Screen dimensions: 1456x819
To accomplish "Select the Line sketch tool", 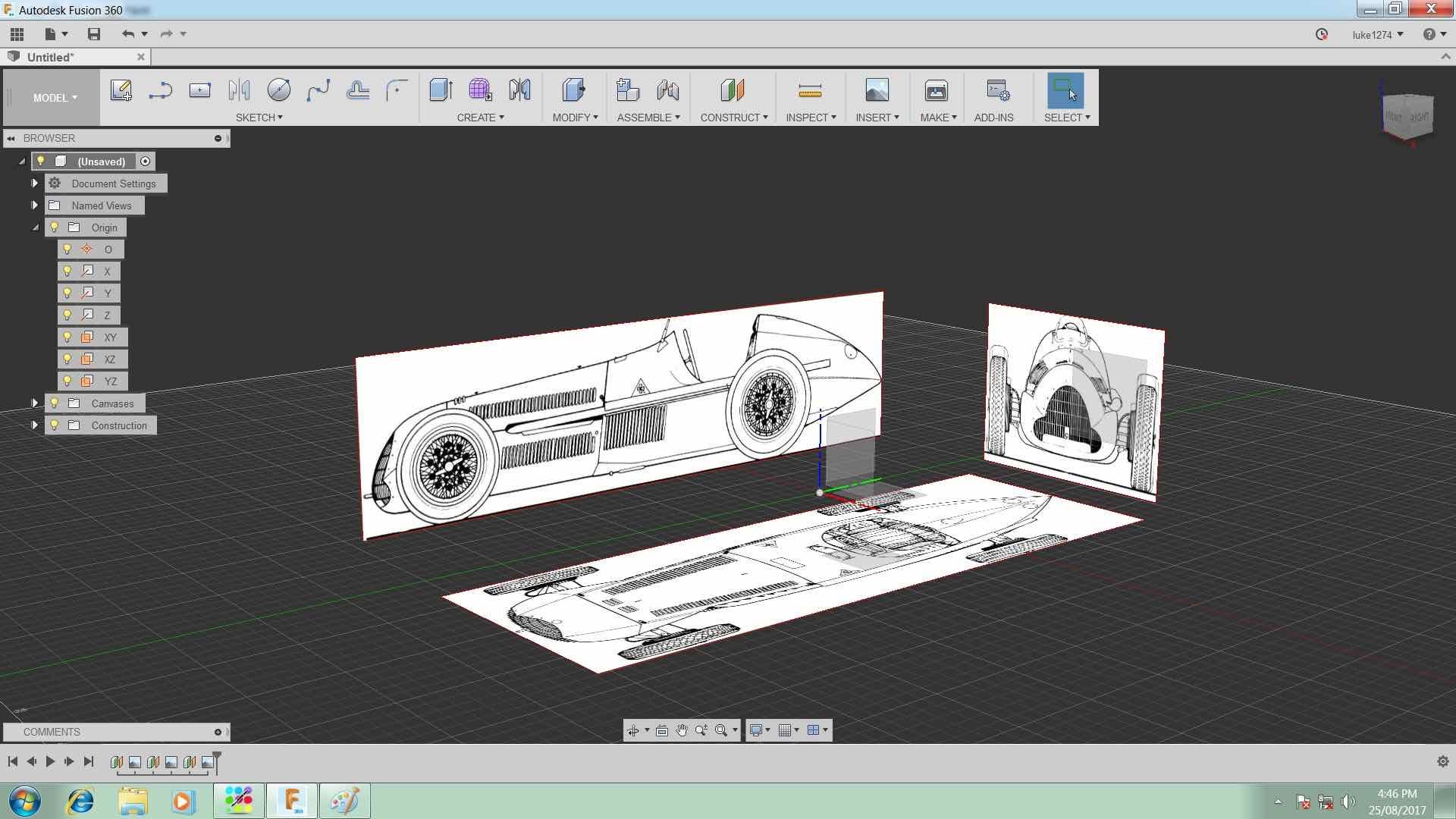I will [x=160, y=90].
